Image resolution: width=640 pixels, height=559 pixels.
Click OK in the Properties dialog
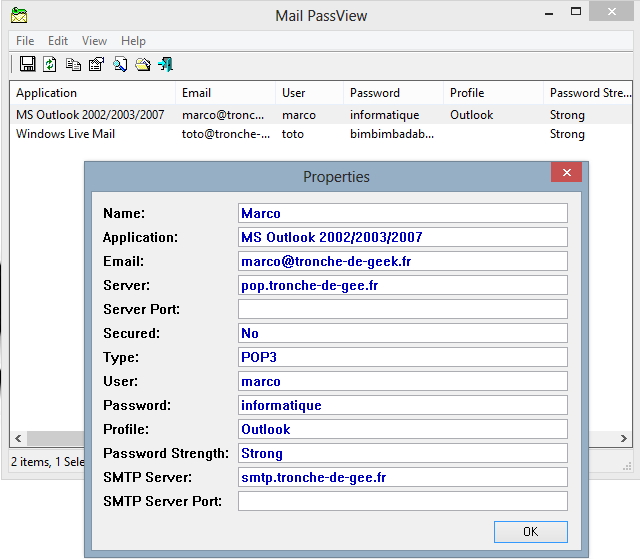pyautogui.click(x=531, y=532)
